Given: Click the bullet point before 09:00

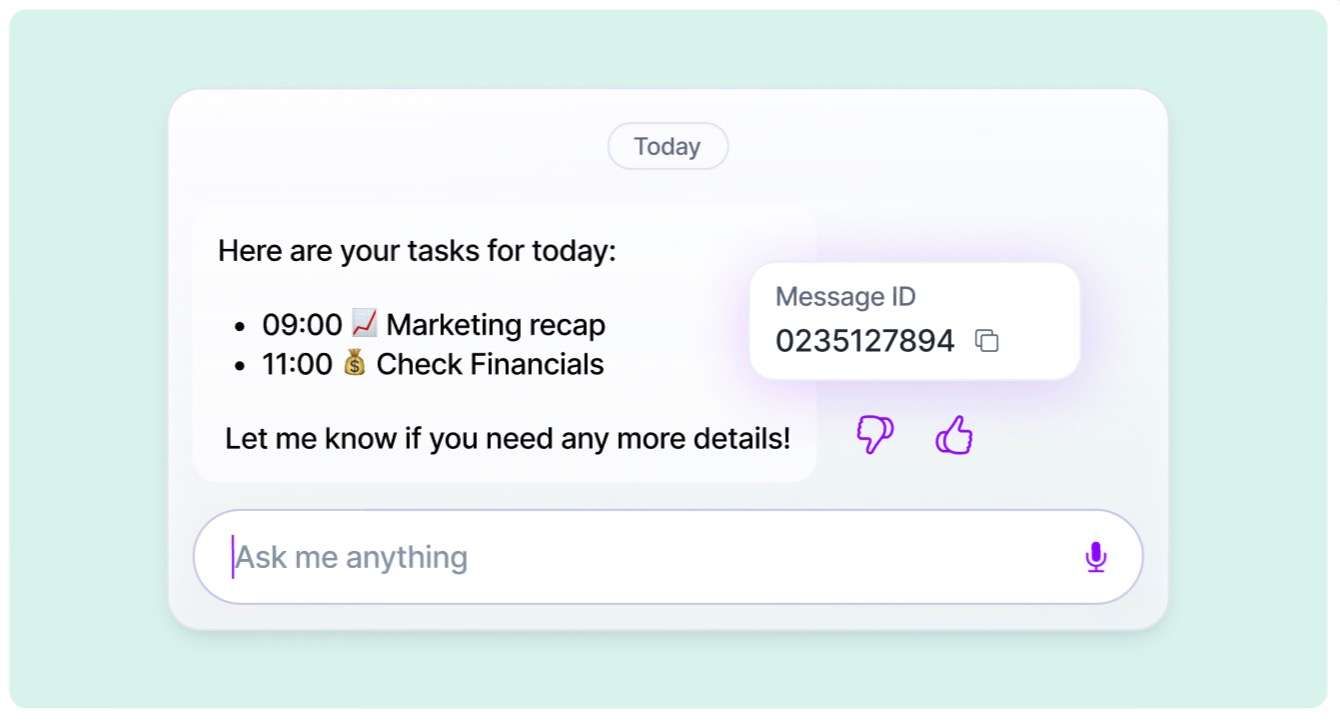Looking at the screenshot, I should [x=239, y=327].
